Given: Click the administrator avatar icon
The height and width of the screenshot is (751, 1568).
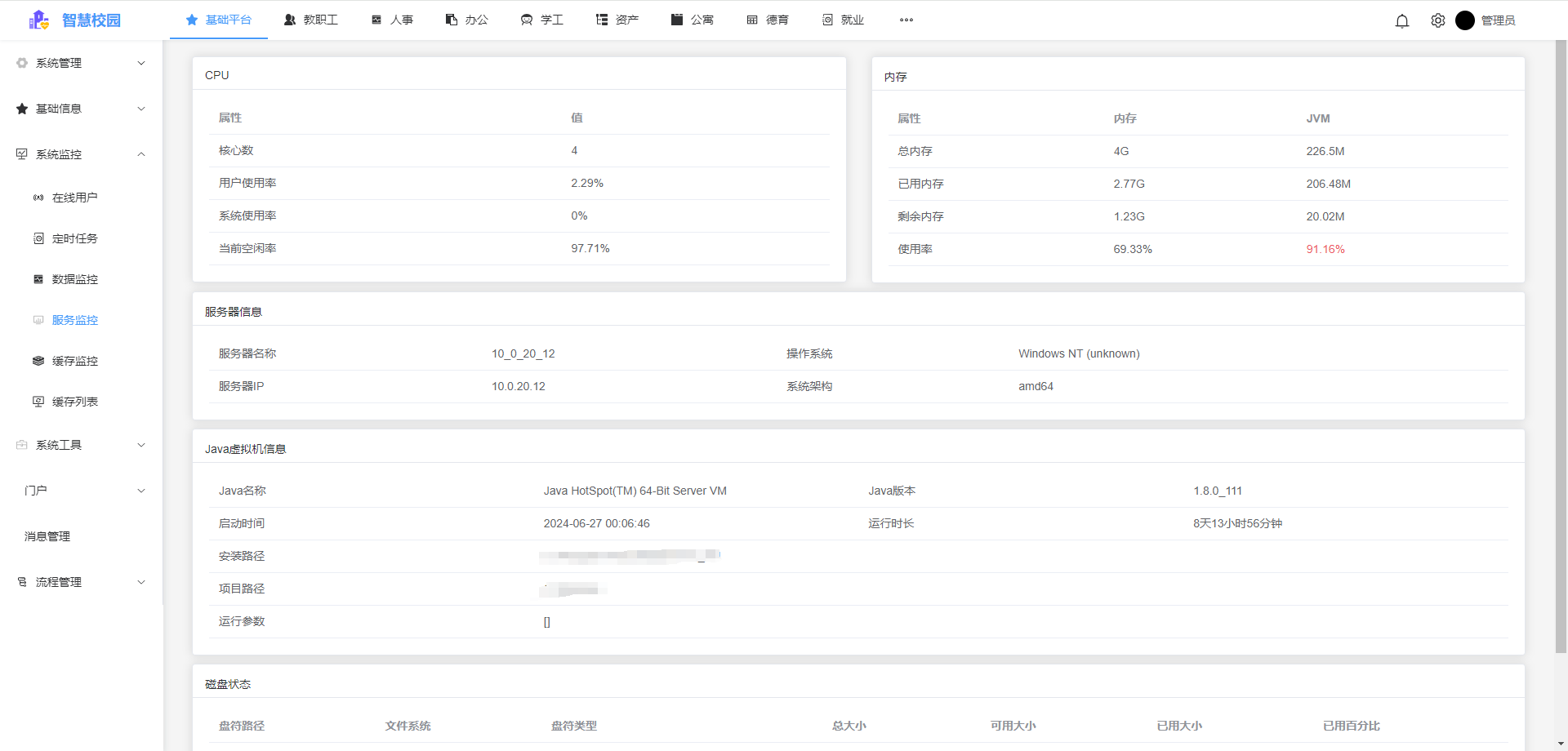Looking at the screenshot, I should (1465, 20).
